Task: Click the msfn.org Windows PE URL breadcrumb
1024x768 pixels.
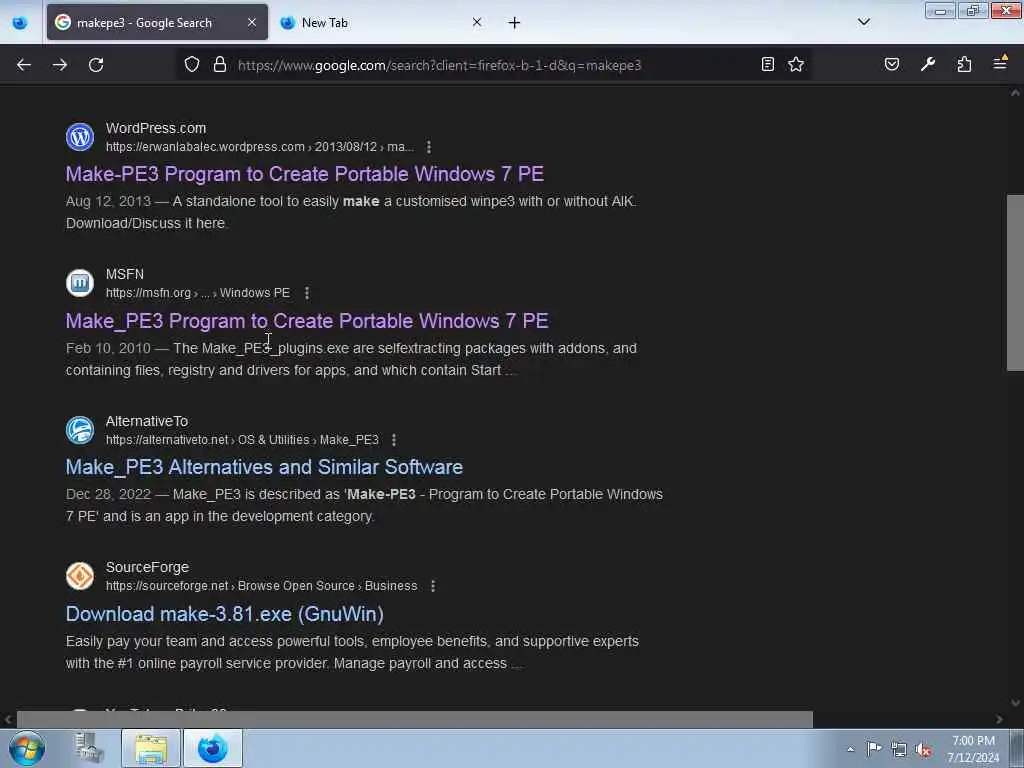Action: (198, 293)
